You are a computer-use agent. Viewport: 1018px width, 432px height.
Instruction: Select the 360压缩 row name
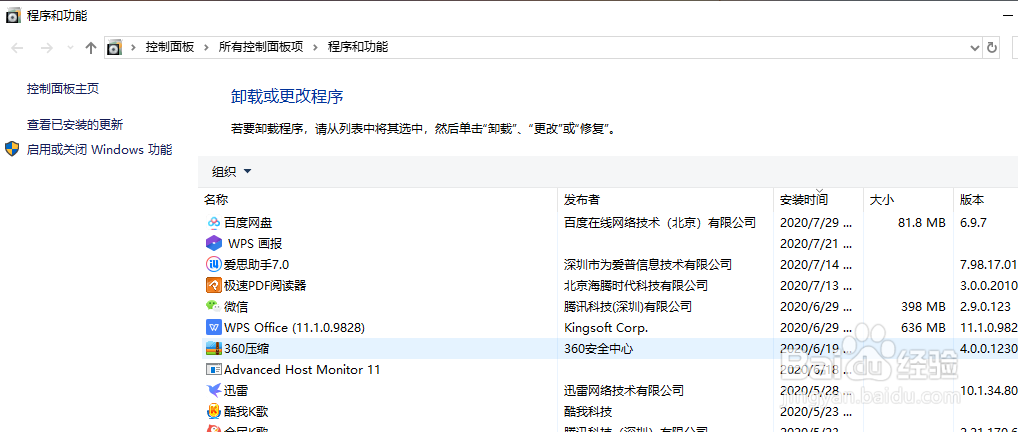(246, 348)
